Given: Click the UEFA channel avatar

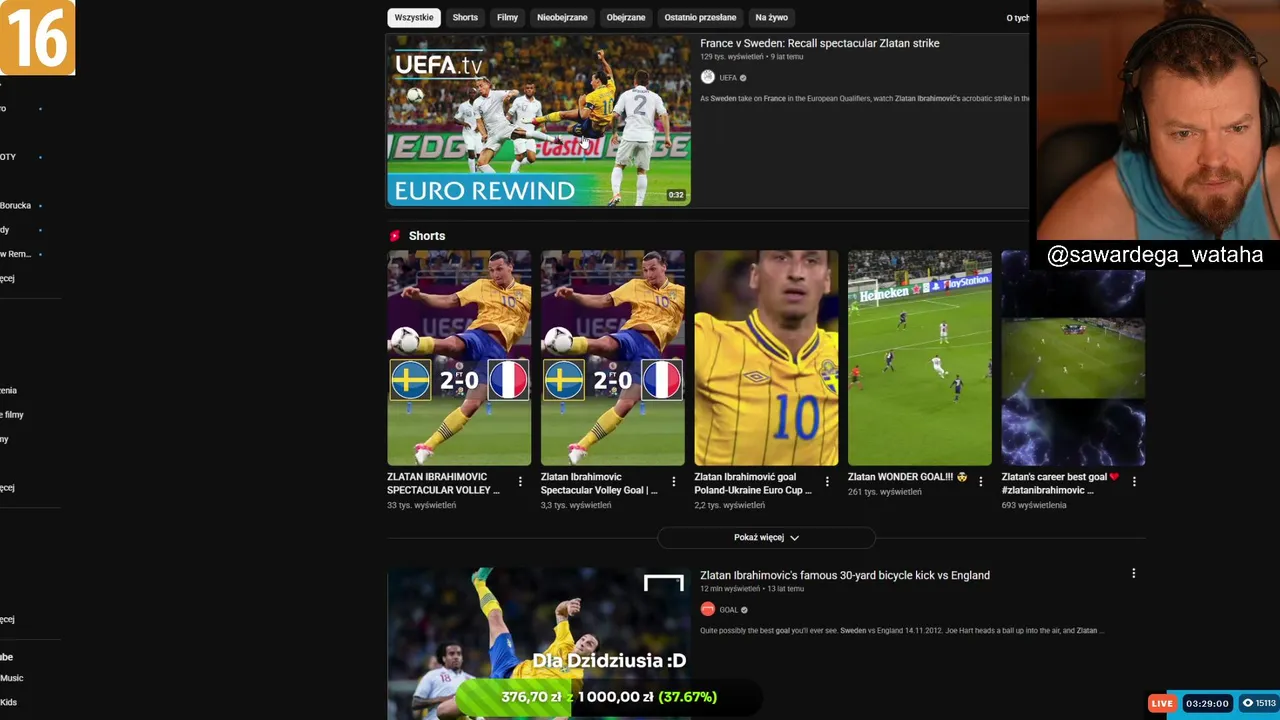Looking at the screenshot, I should 707,77.
